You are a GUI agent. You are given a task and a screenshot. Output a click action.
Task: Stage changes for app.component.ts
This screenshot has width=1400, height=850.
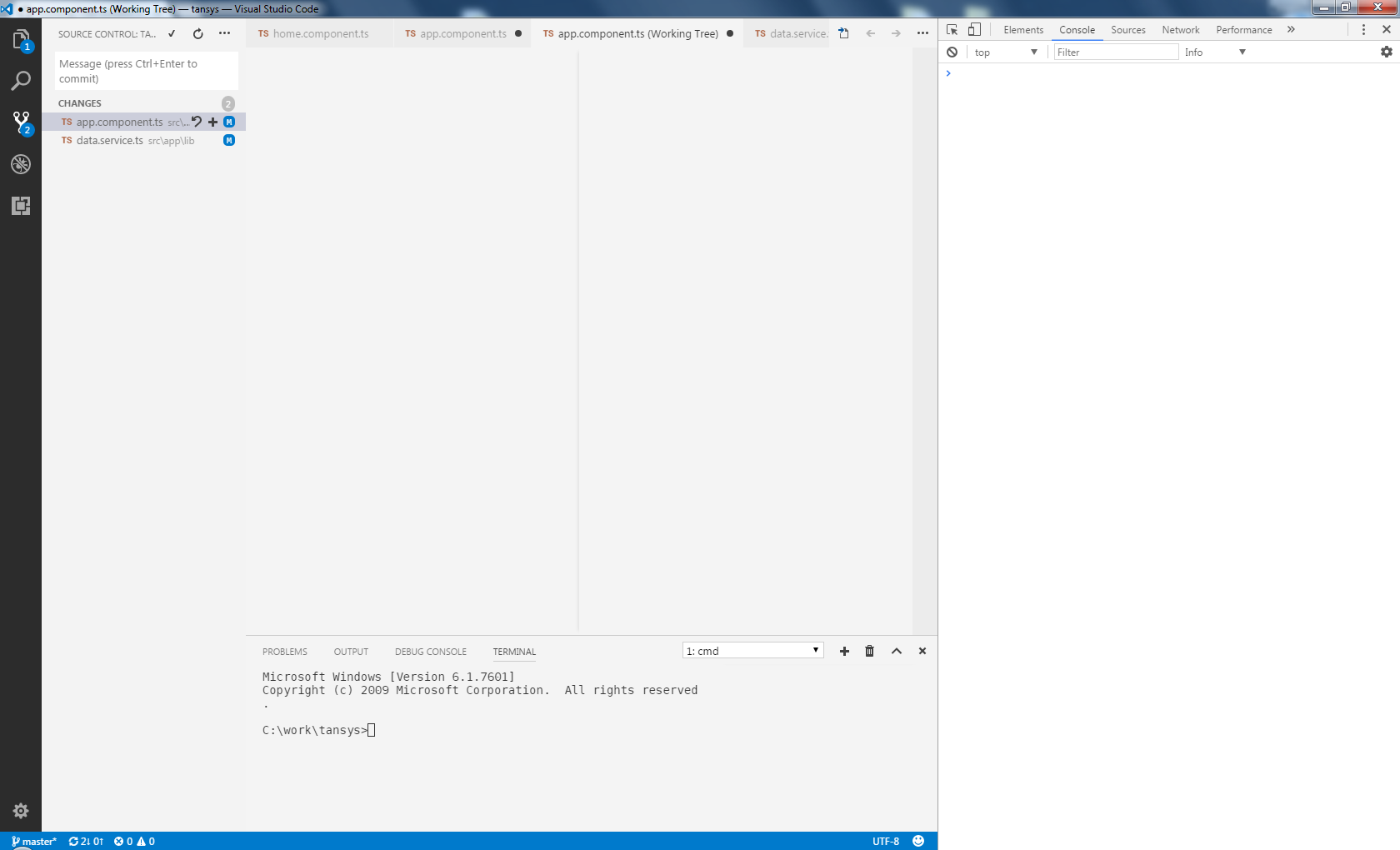pos(212,122)
